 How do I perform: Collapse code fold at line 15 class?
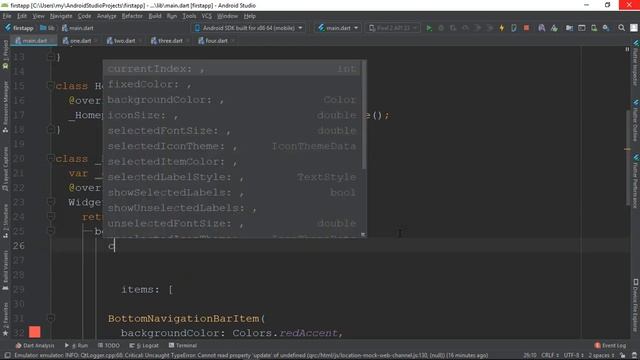point(51,85)
